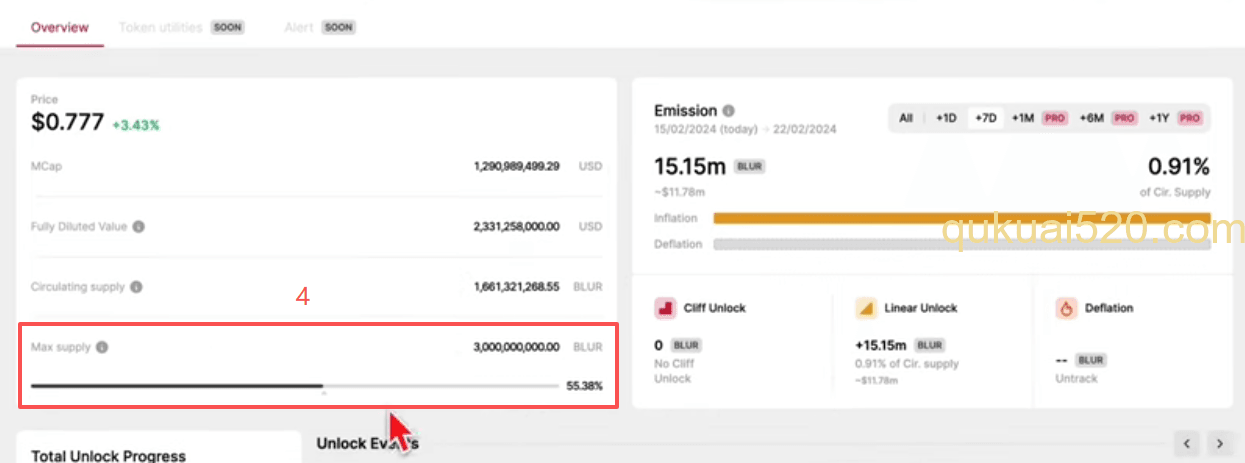
Task: Switch to the Alert tab
Action: (x=299, y=27)
